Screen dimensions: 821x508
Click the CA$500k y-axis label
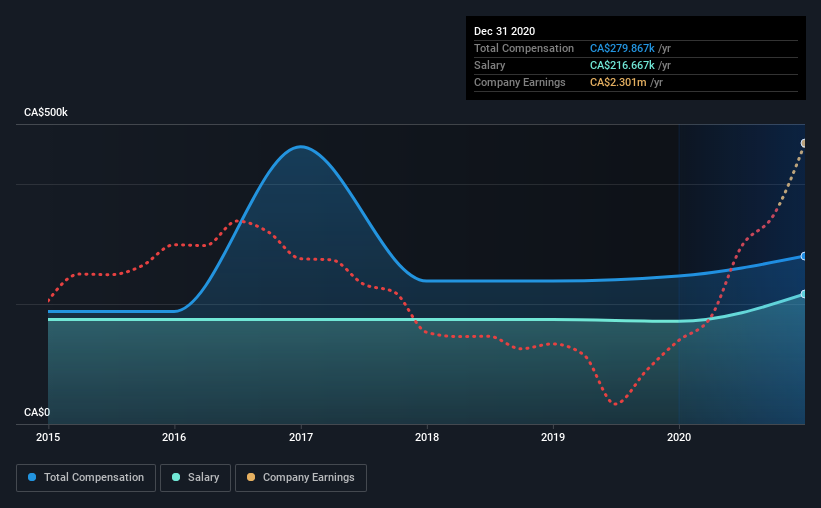(x=46, y=112)
